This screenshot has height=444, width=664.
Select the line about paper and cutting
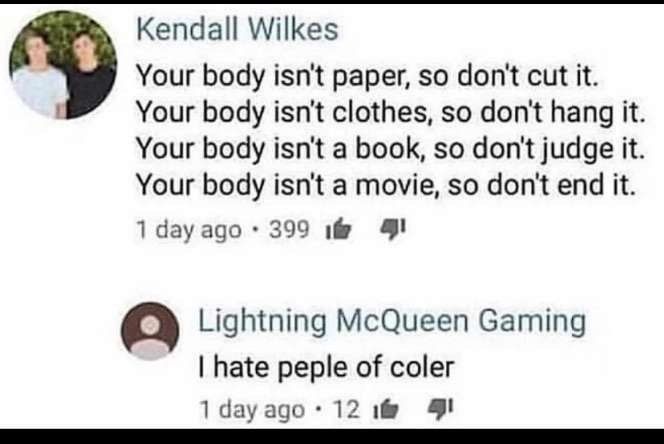click(x=368, y=77)
